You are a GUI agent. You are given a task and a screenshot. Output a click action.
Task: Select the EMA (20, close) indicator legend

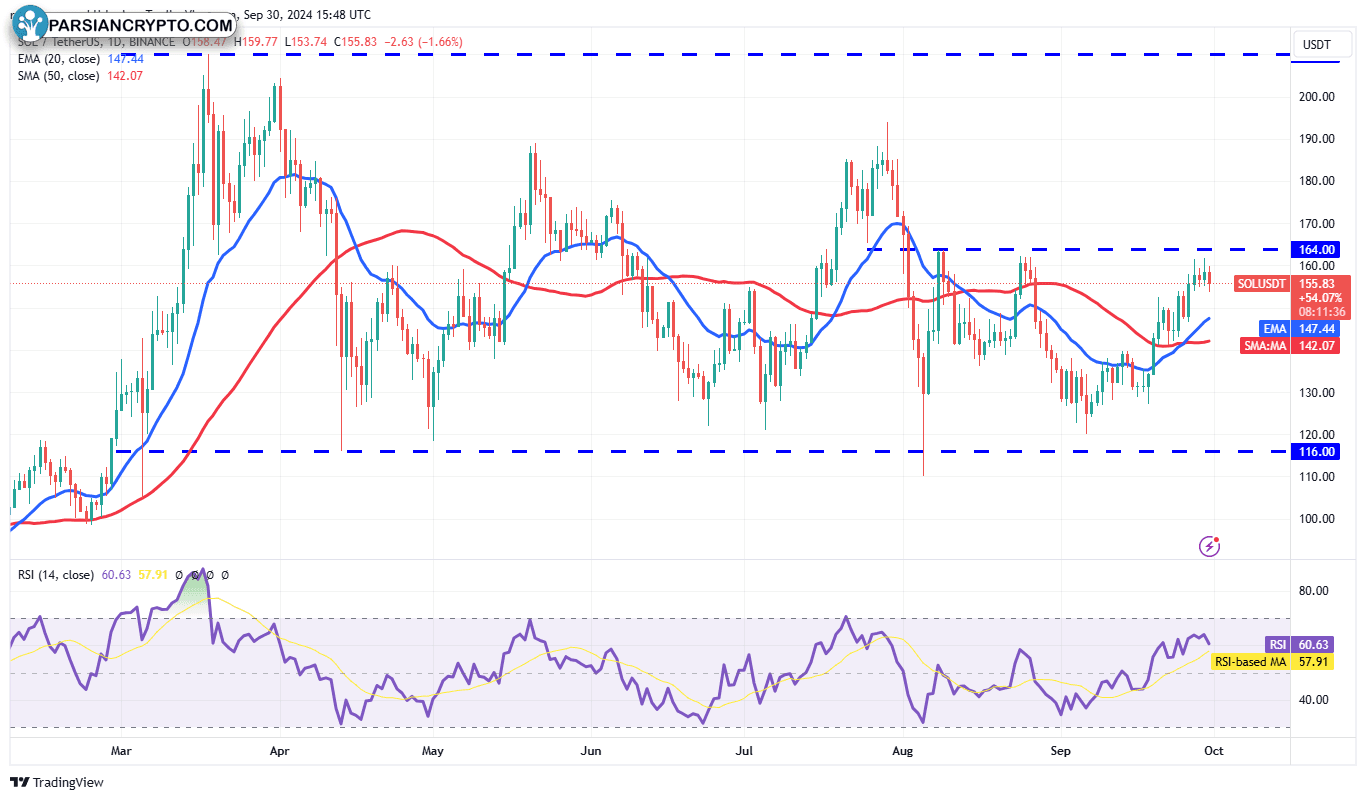(59, 59)
